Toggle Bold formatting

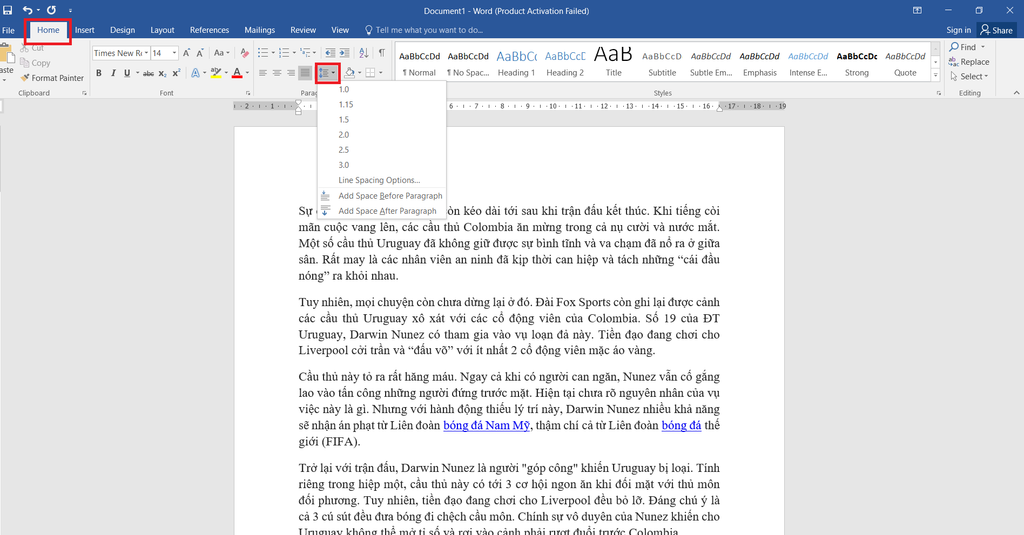pyautogui.click(x=99, y=73)
